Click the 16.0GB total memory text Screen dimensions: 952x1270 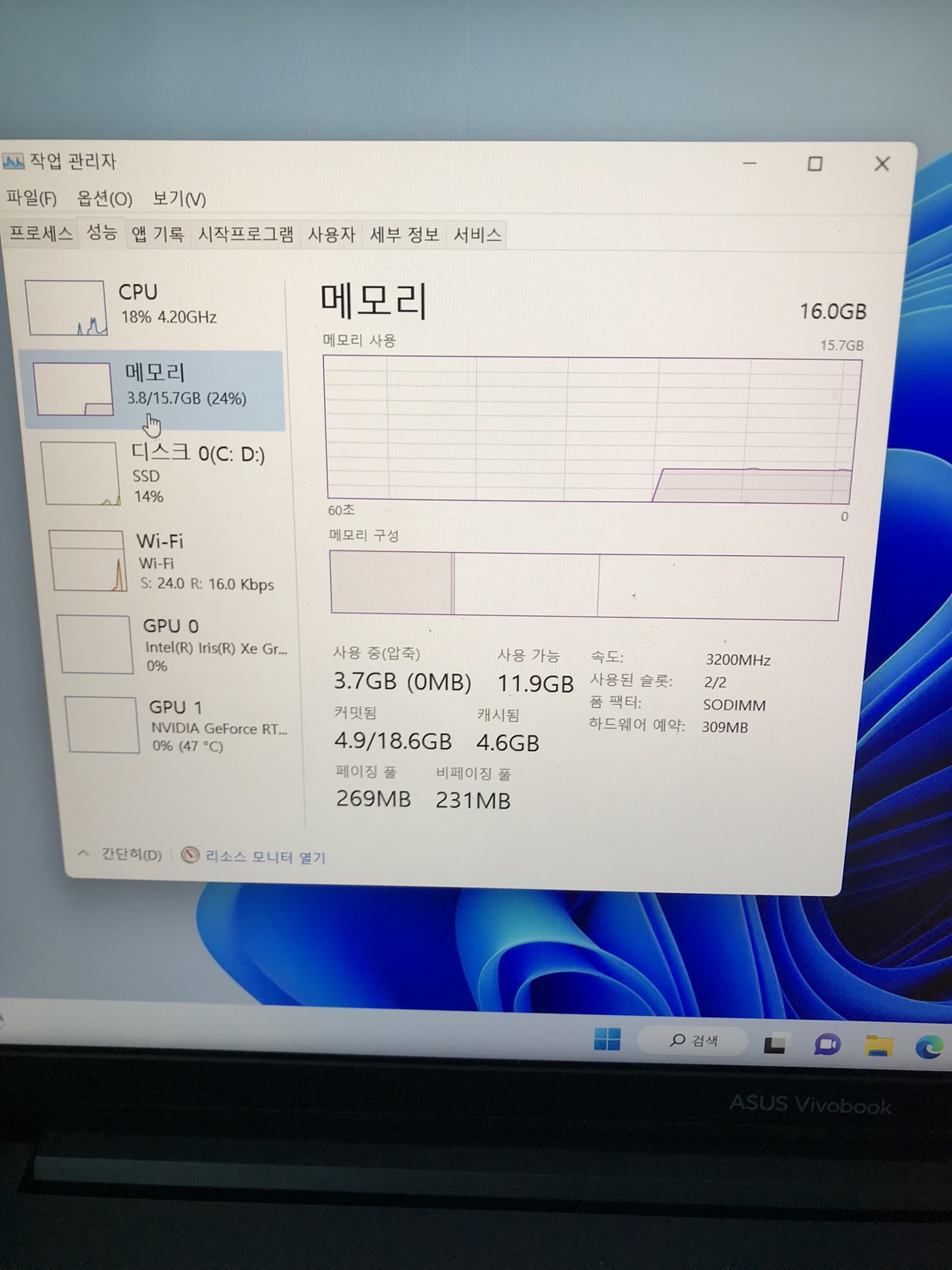click(x=833, y=311)
